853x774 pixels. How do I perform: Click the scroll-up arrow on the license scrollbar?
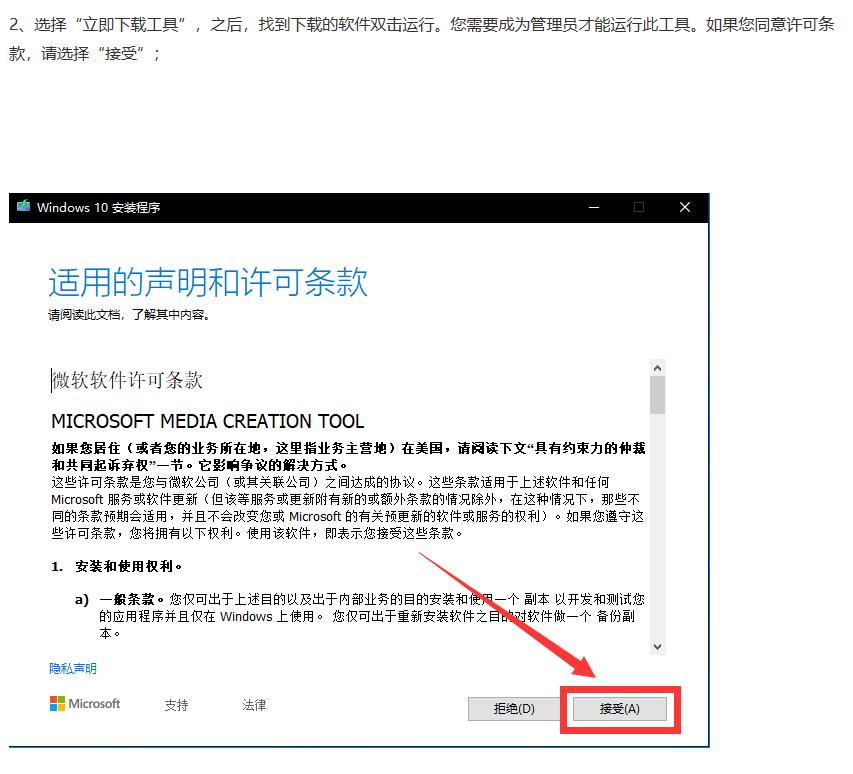(658, 366)
